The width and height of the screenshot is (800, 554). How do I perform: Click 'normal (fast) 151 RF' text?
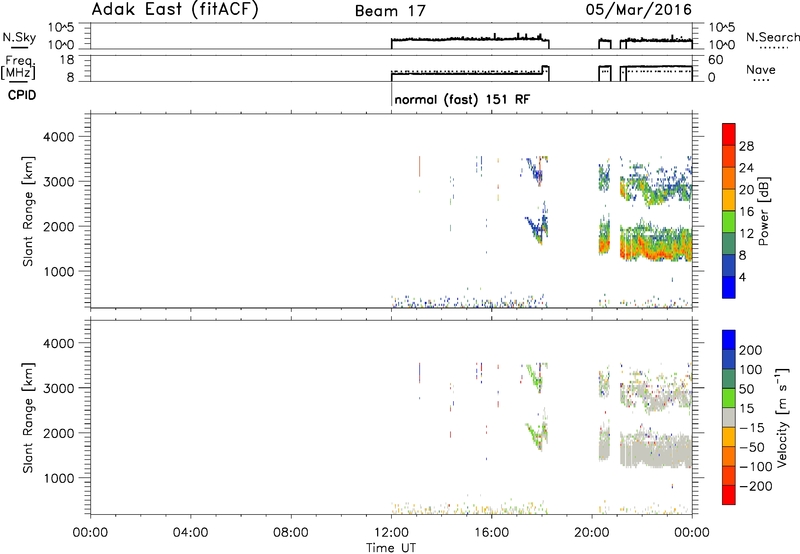pos(462,99)
